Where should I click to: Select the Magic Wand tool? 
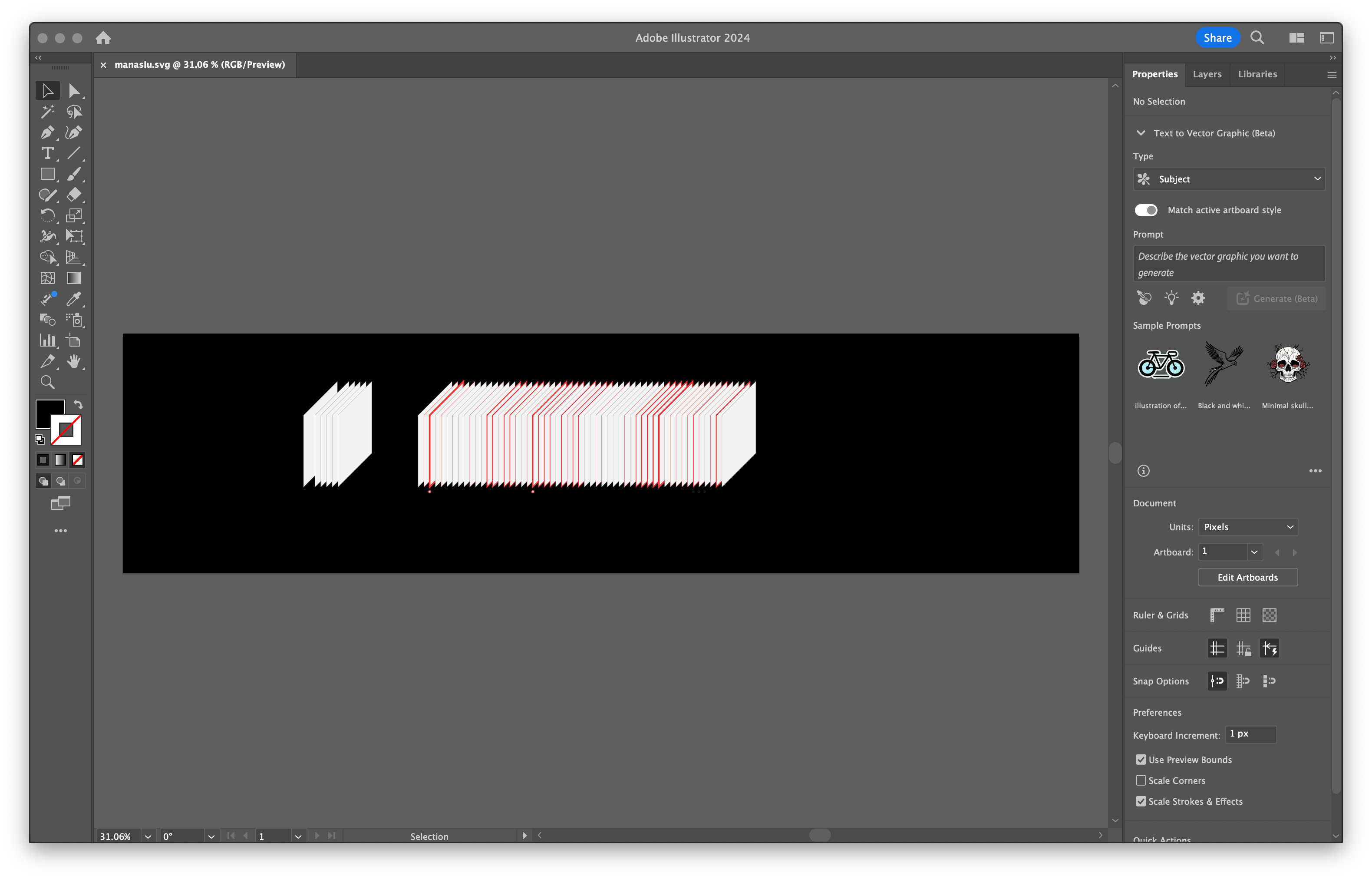click(47, 111)
